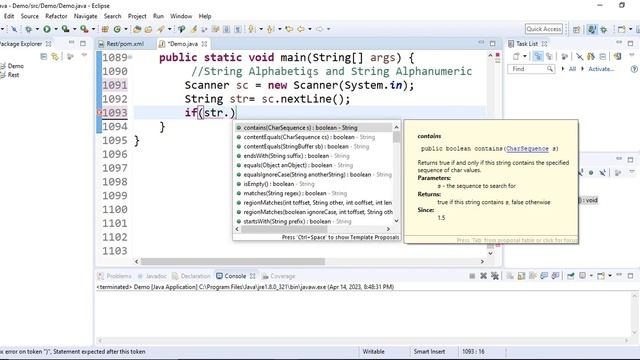The height and width of the screenshot is (360, 640).
Task: Close the Demo.java editor tab
Action: 204,44
